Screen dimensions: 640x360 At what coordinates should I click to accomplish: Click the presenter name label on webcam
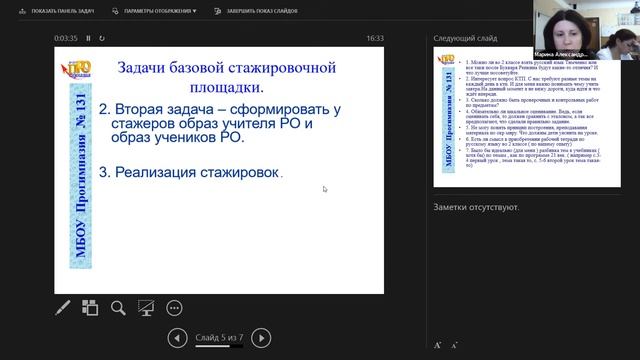click(560, 54)
